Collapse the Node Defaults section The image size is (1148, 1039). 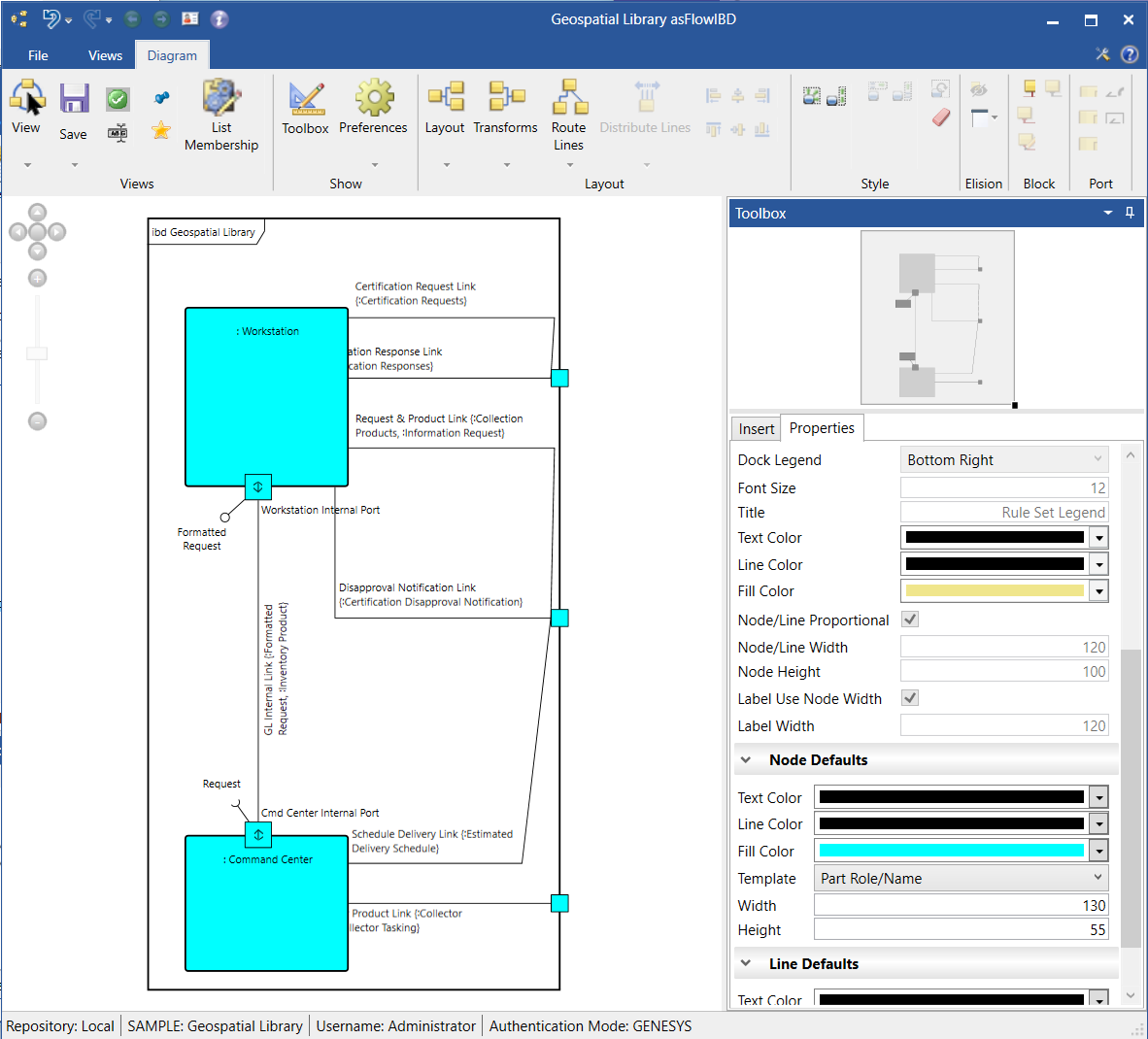click(x=746, y=760)
